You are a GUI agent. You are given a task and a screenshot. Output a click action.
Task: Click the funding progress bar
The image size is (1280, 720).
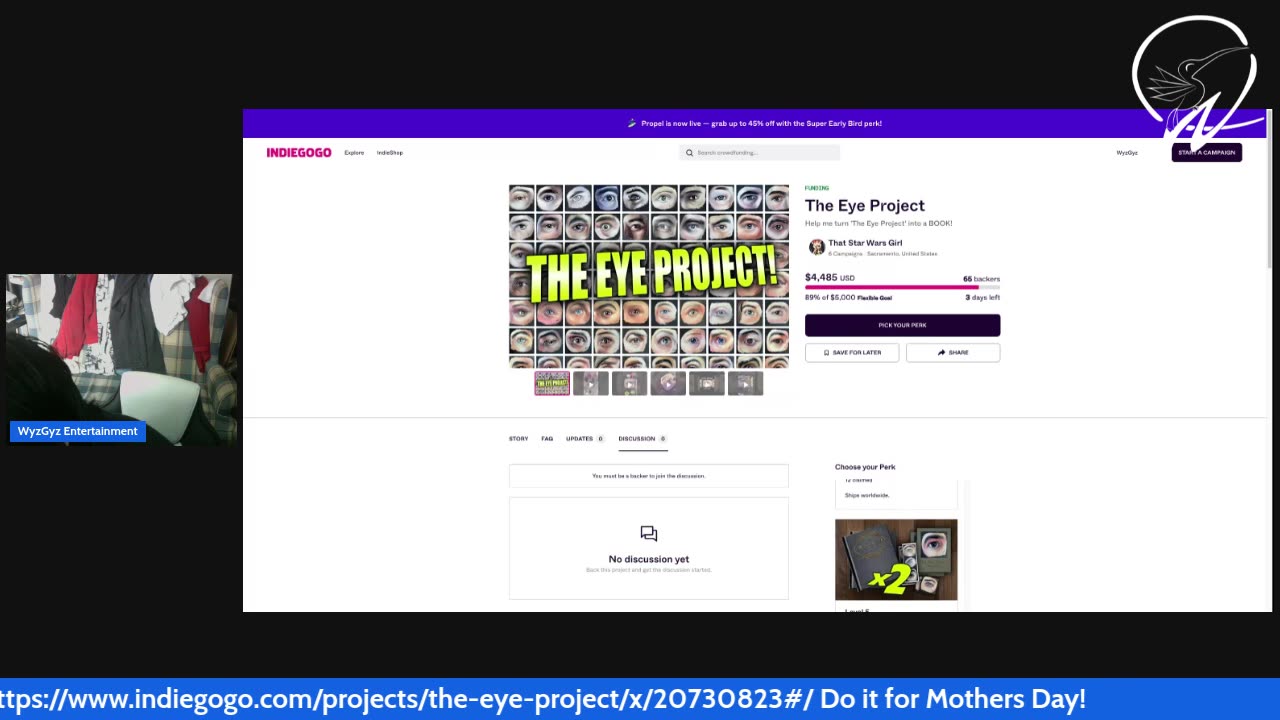[902, 287]
